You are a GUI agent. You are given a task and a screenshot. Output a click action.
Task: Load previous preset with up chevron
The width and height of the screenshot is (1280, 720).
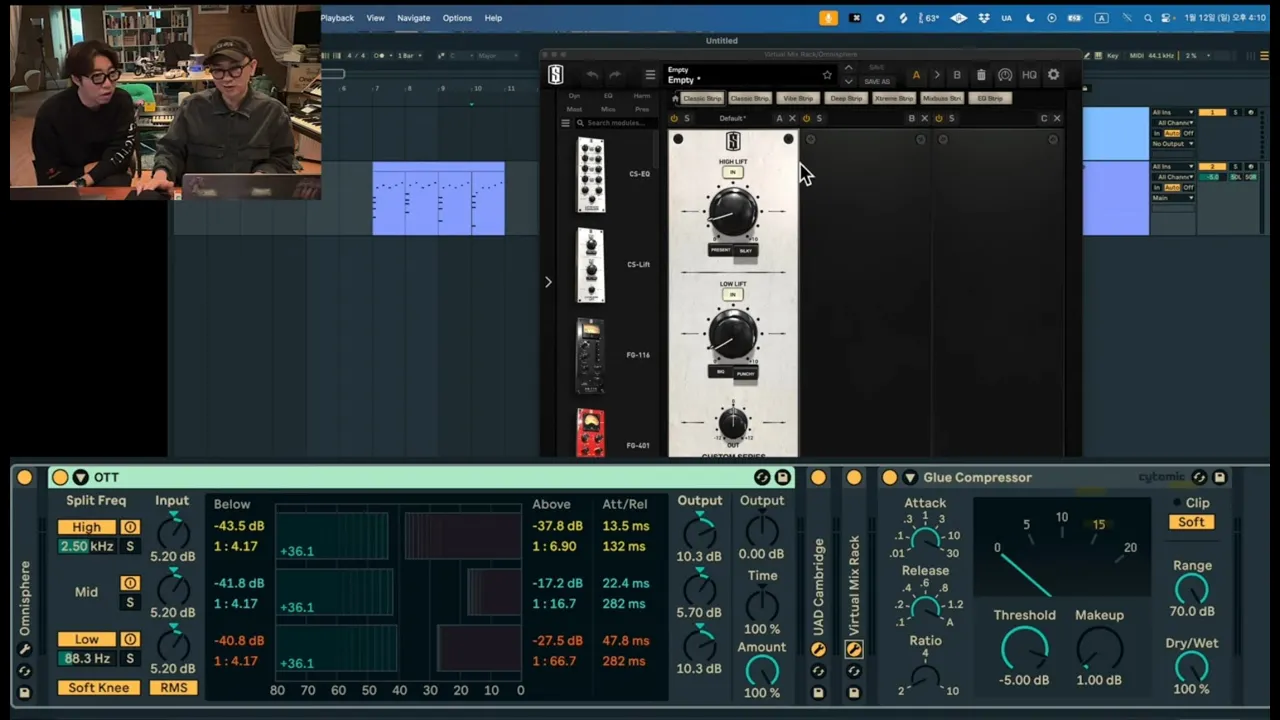click(848, 68)
